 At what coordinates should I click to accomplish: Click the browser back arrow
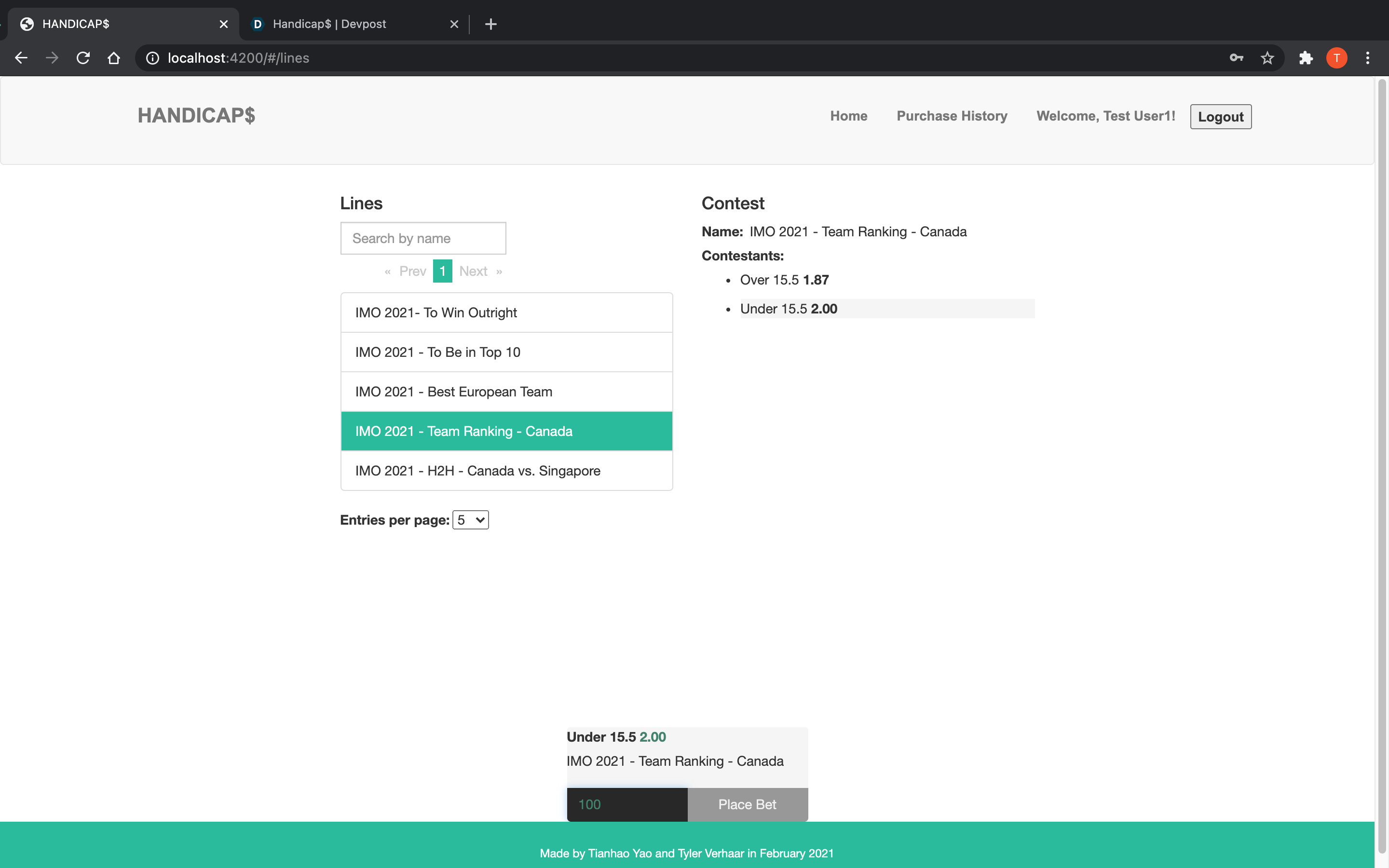point(21,58)
